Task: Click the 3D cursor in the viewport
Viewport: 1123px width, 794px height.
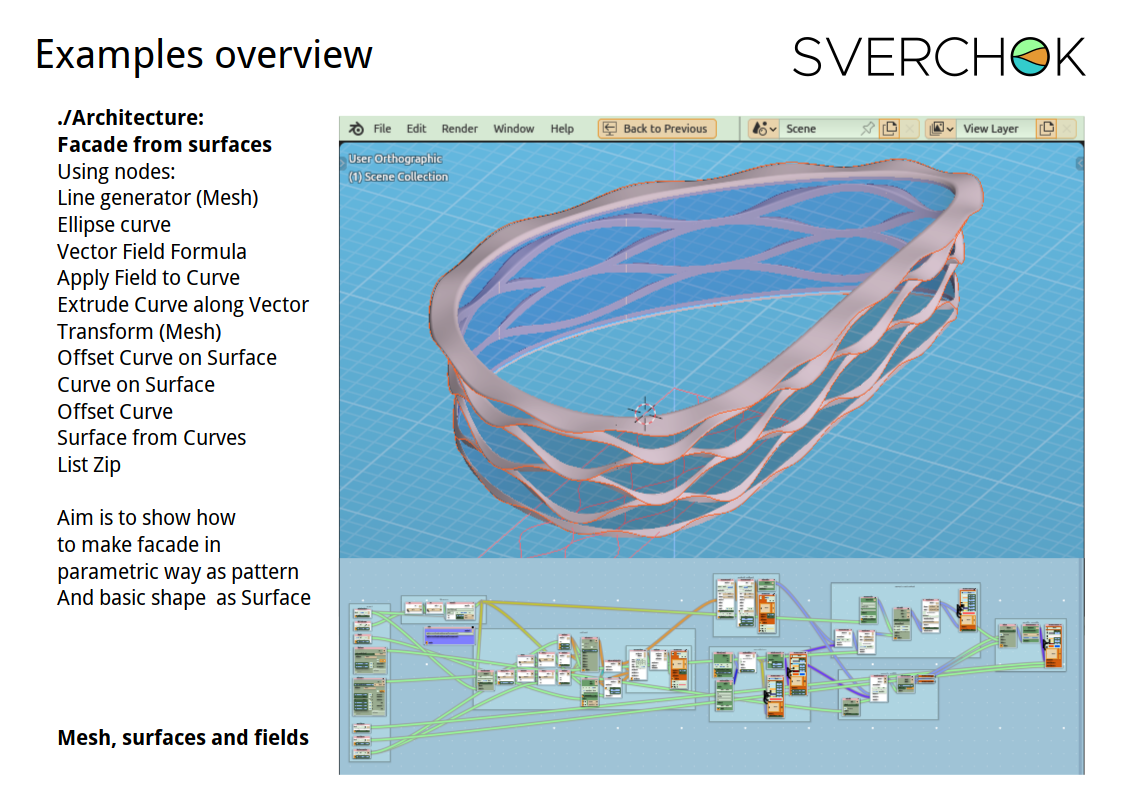Action: (645, 412)
